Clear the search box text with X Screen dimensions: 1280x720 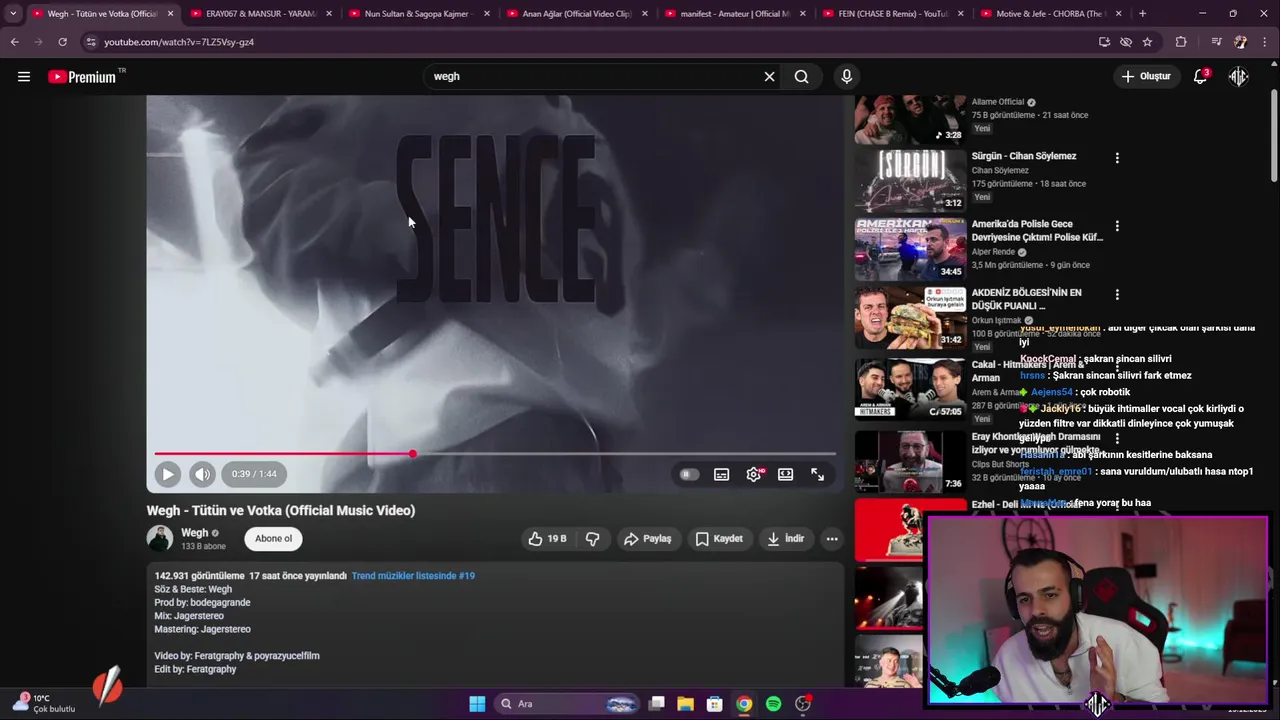click(x=769, y=76)
